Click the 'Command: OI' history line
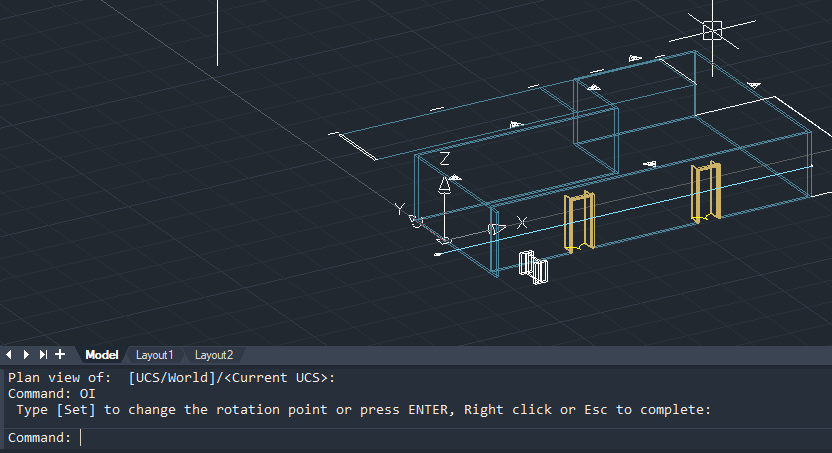Screen dimensions: 832x453 coord(51,394)
